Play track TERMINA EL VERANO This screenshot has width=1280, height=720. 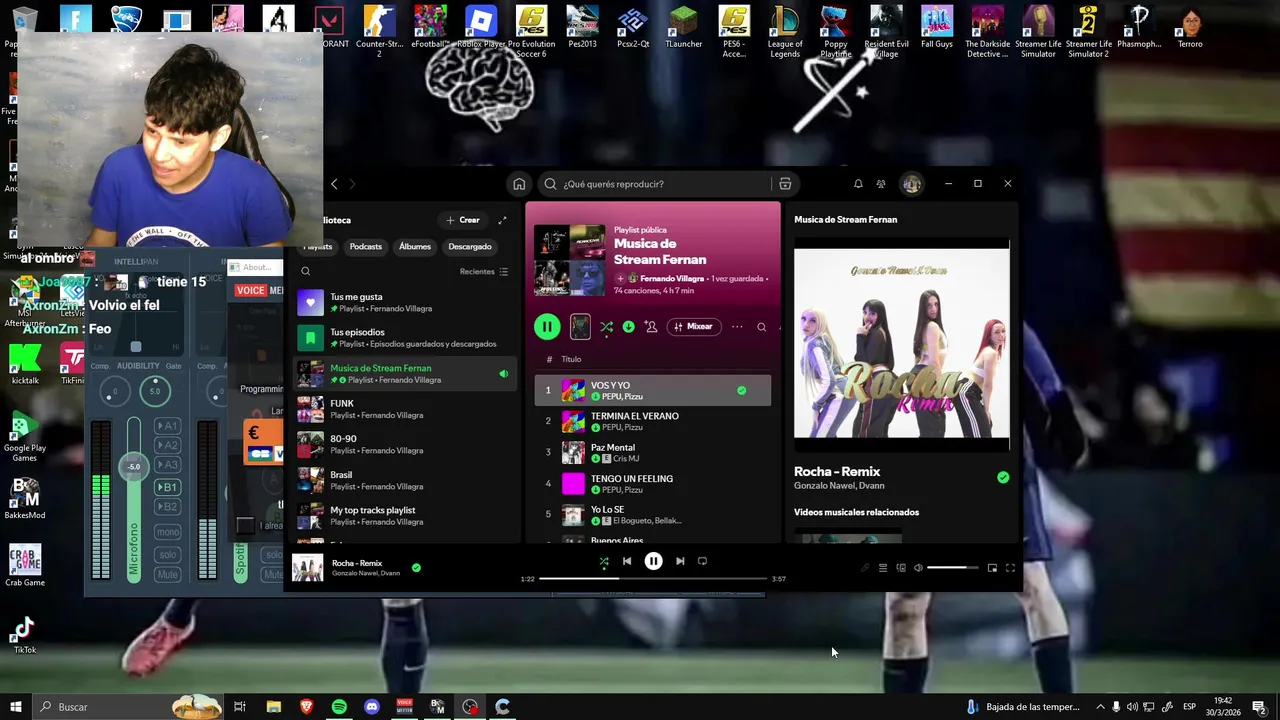tap(653, 421)
